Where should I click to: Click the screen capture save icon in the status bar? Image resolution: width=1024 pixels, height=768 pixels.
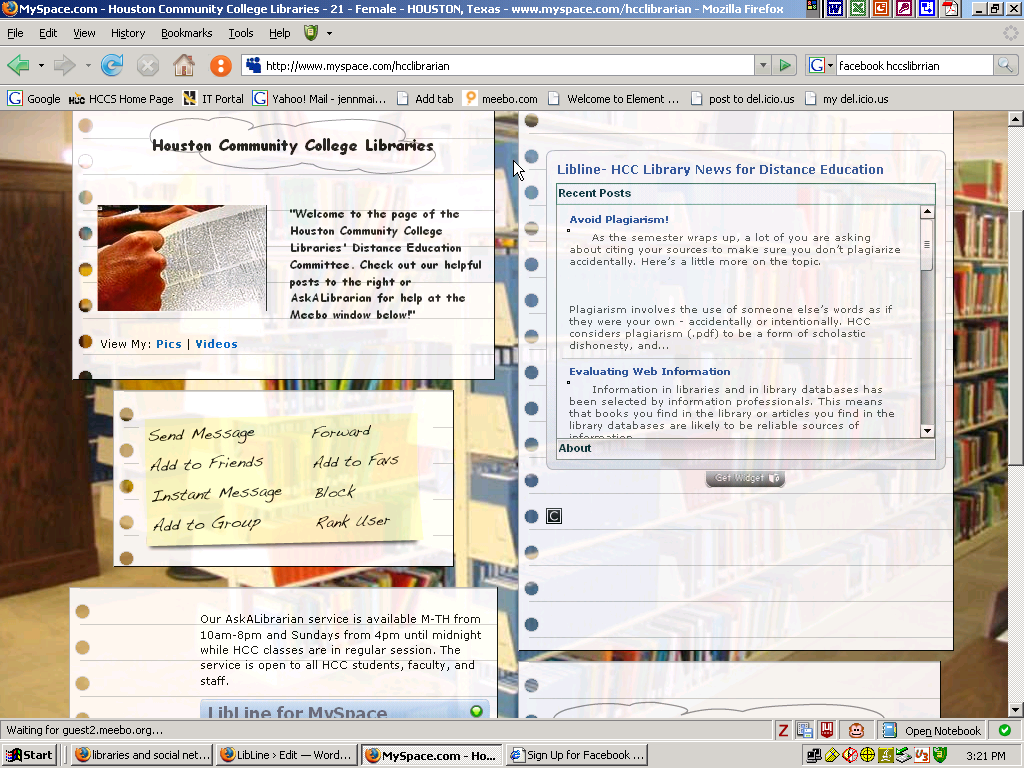[805, 730]
